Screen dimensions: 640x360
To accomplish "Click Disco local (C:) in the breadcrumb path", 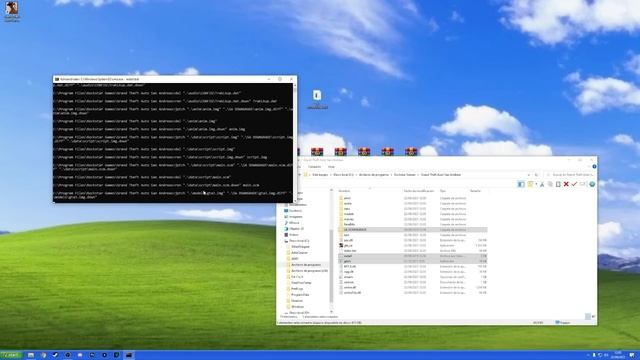I will (x=344, y=175).
